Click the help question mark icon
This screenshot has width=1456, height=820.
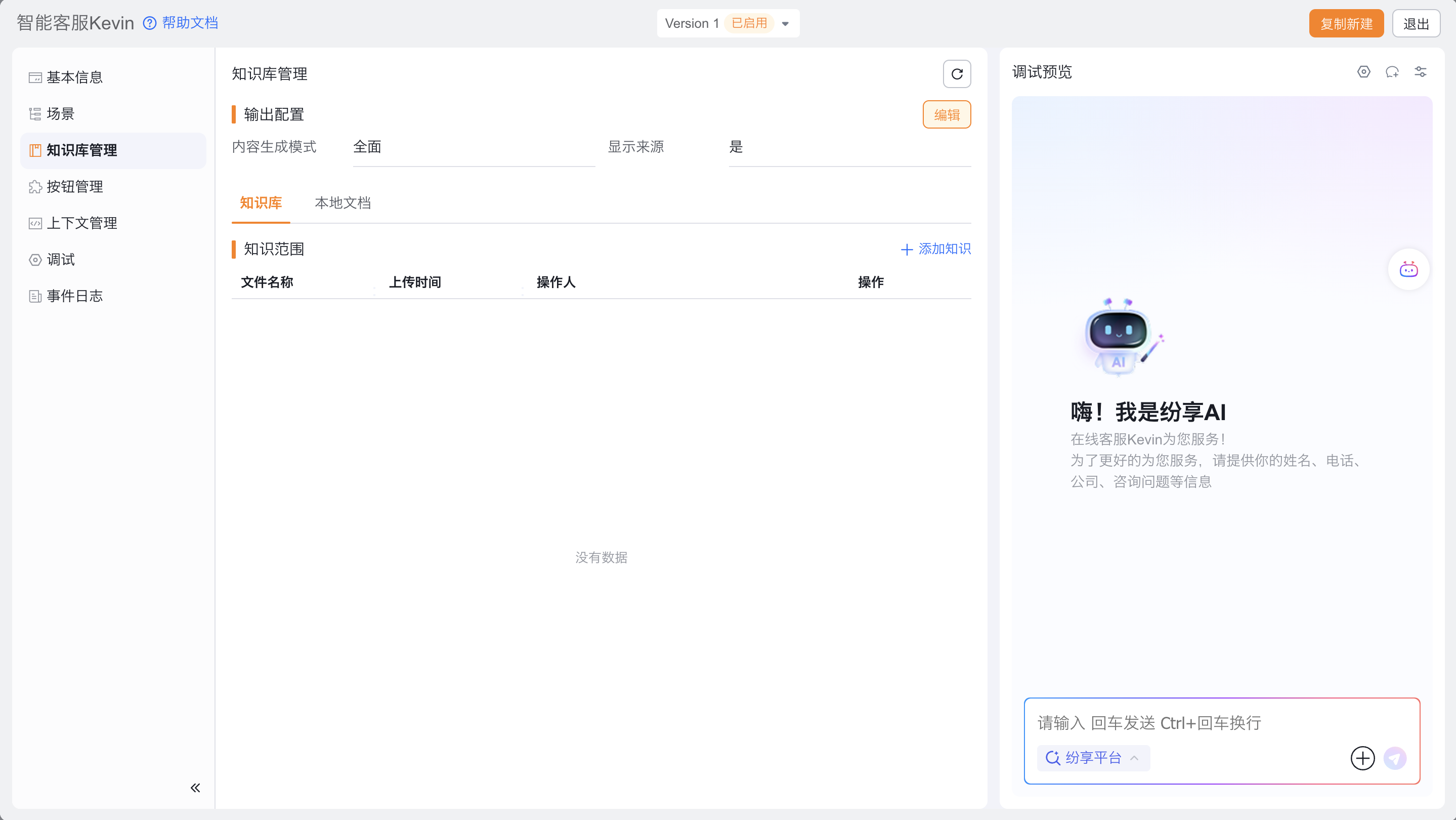[149, 23]
